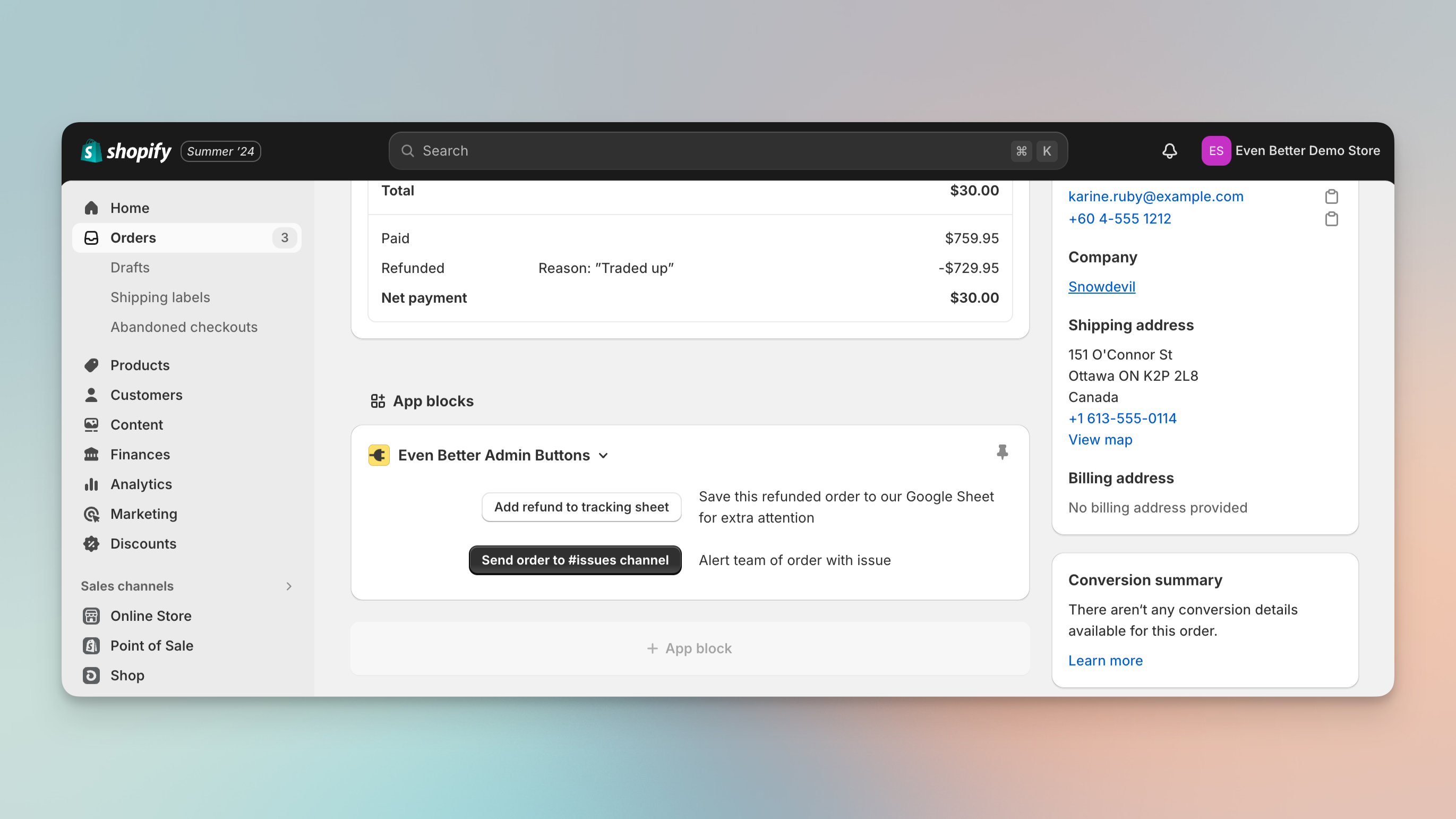Click the Summer '24 edition badge
1456x819 pixels.
220,151
